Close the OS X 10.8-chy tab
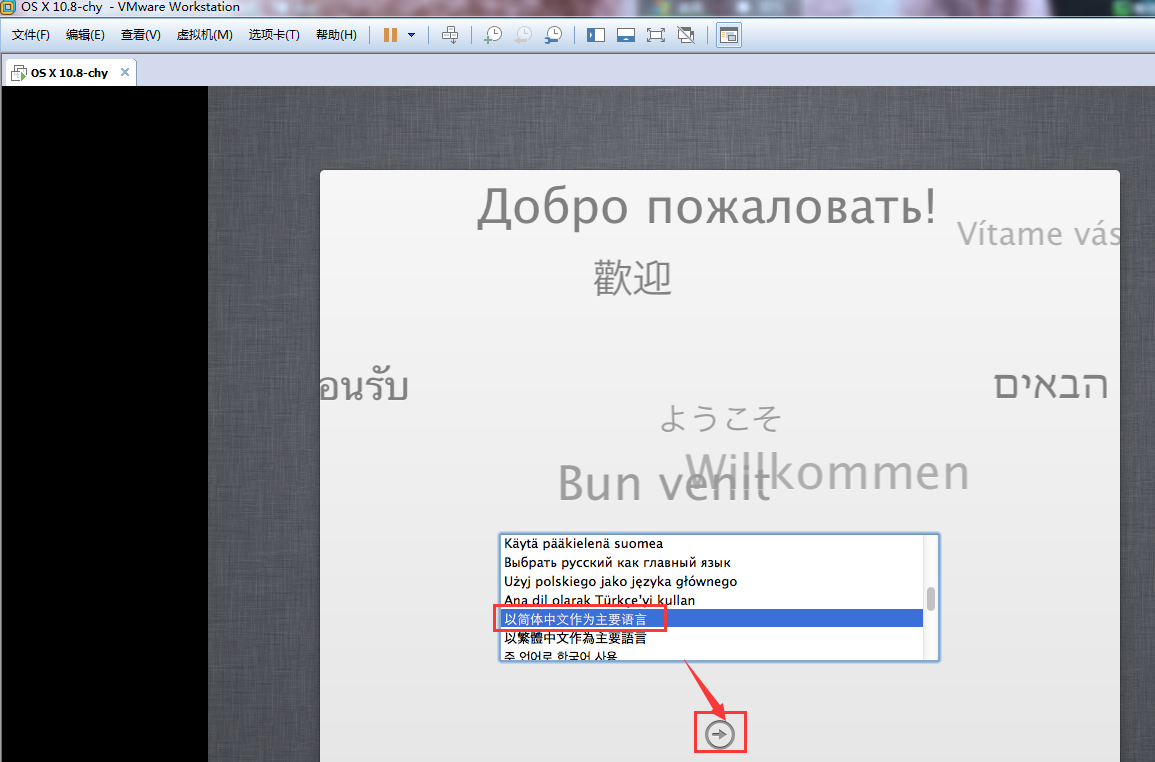This screenshot has width=1155, height=762. coord(125,72)
